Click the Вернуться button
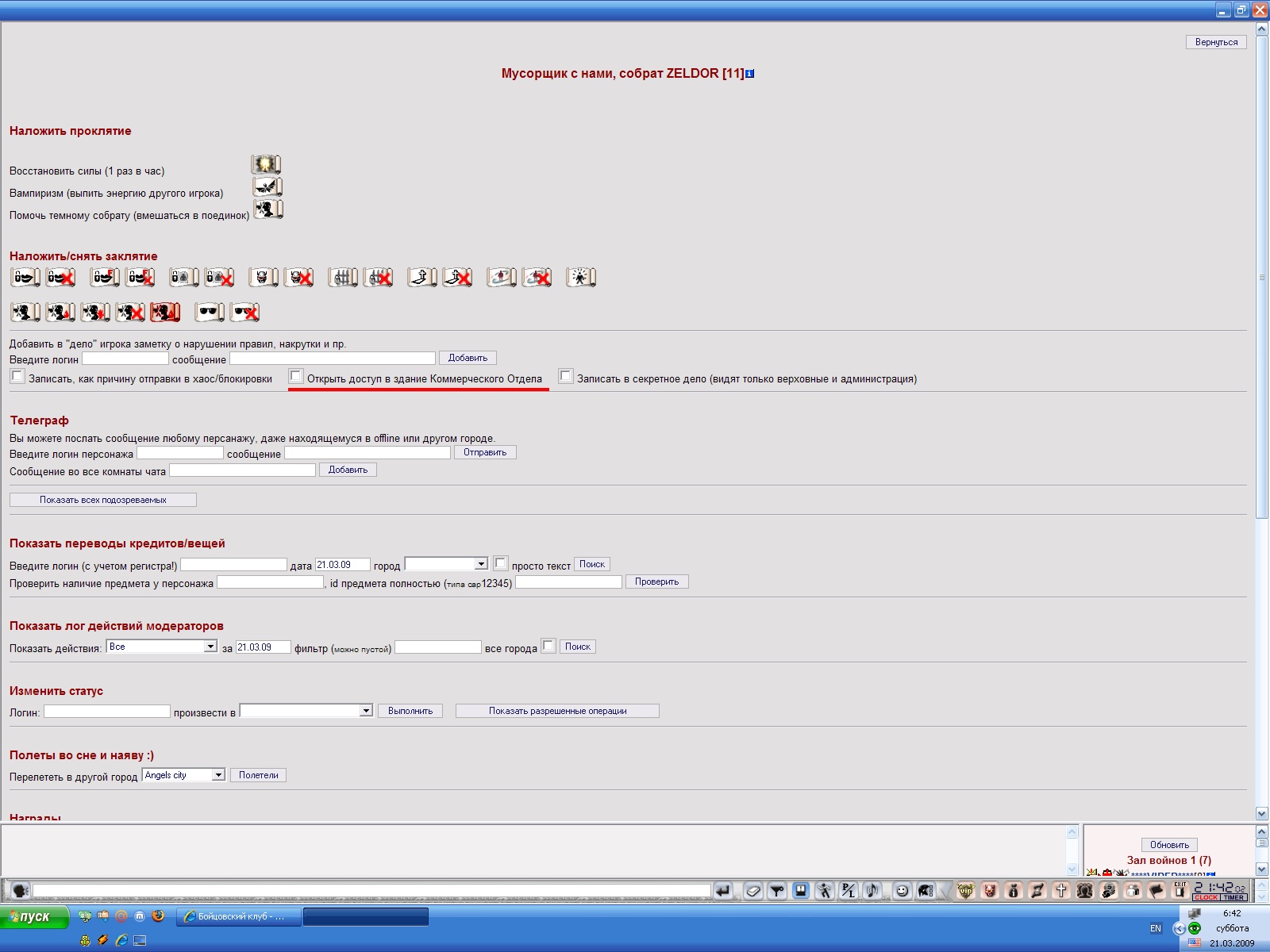1270x952 pixels. 1216,42
